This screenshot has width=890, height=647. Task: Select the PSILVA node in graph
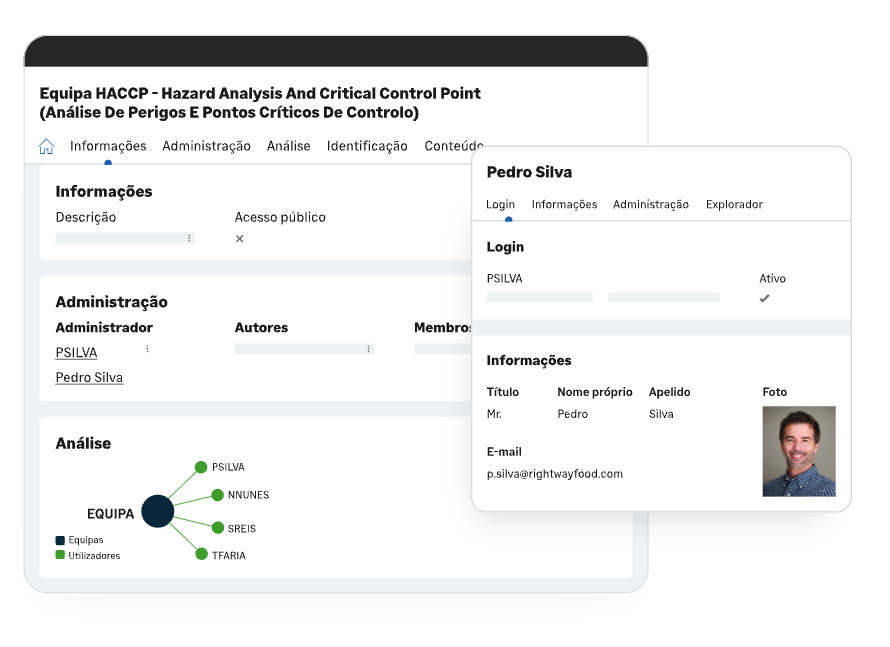click(x=201, y=467)
